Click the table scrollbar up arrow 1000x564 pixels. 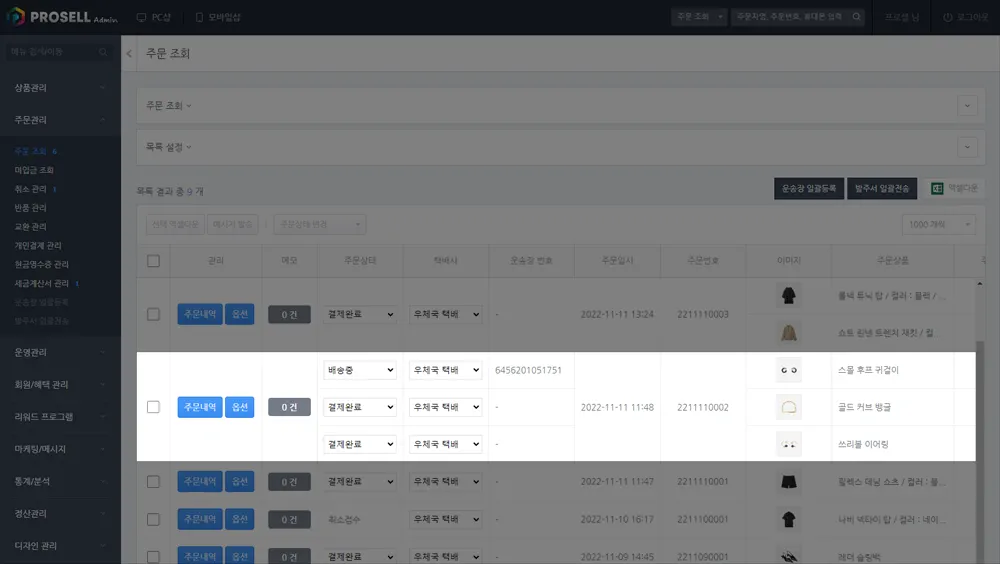(980, 283)
